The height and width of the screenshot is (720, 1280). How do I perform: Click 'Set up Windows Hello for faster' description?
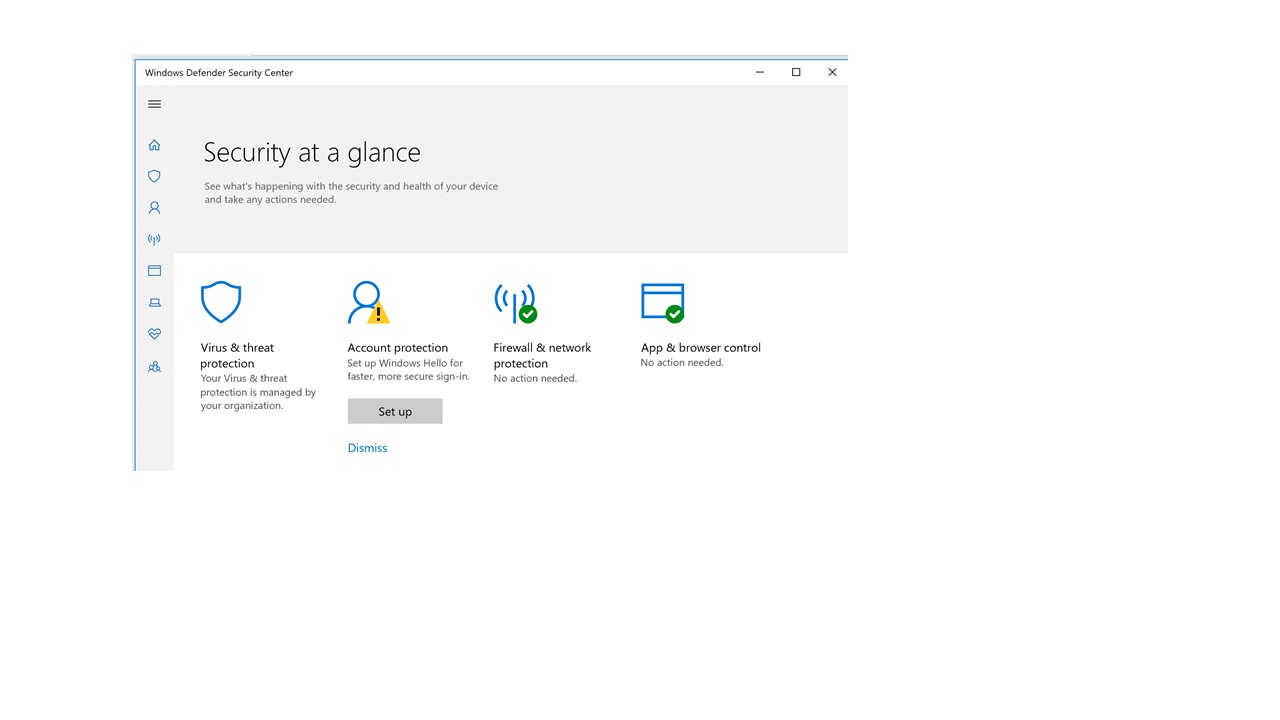pyautogui.click(x=408, y=370)
